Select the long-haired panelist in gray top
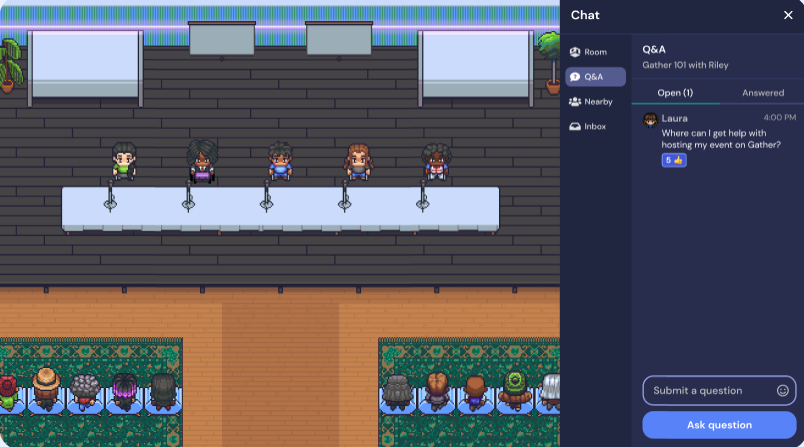 click(x=358, y=162)
